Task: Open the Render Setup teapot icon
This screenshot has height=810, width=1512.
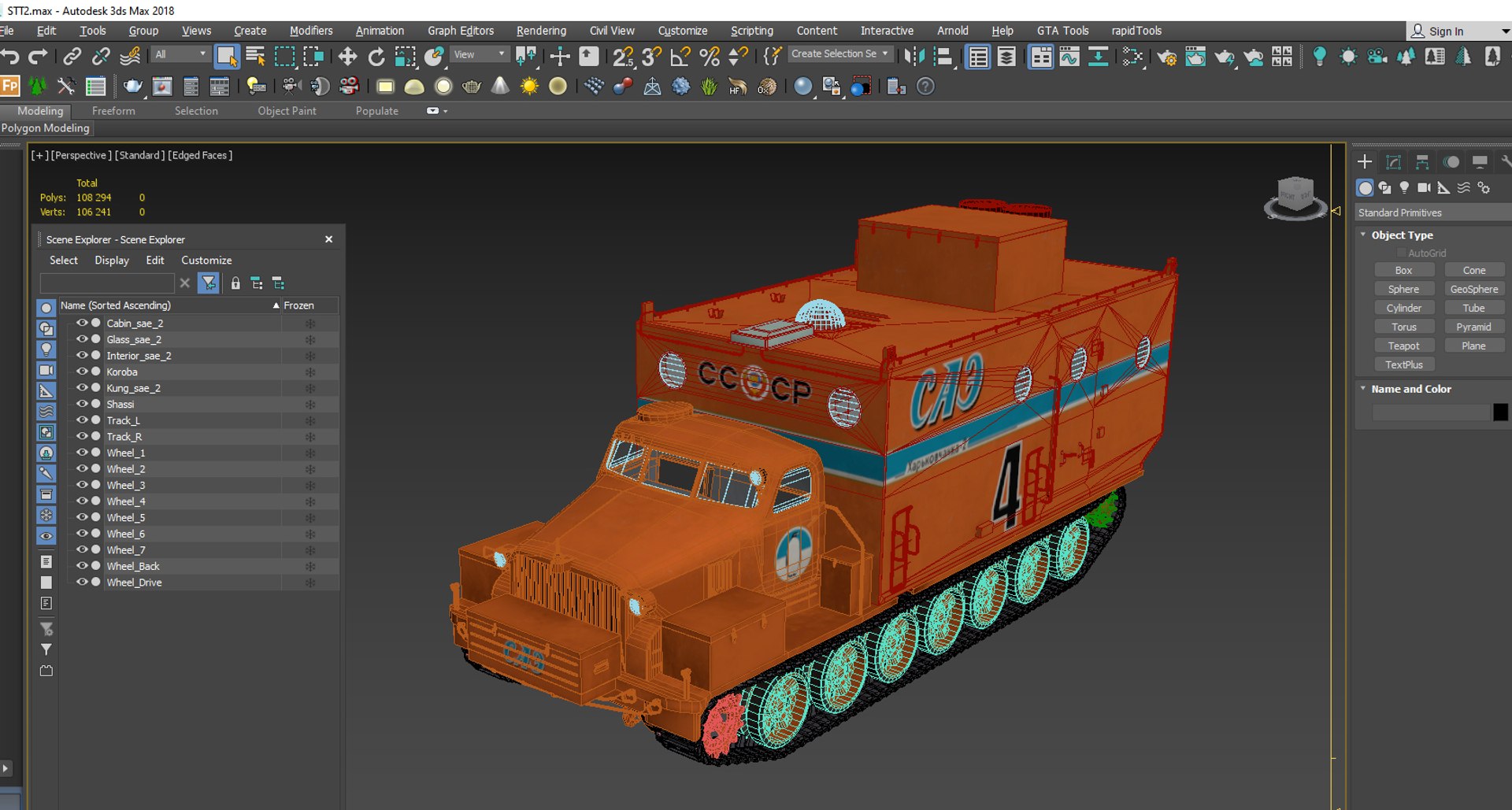Action: coord(1167,57)
